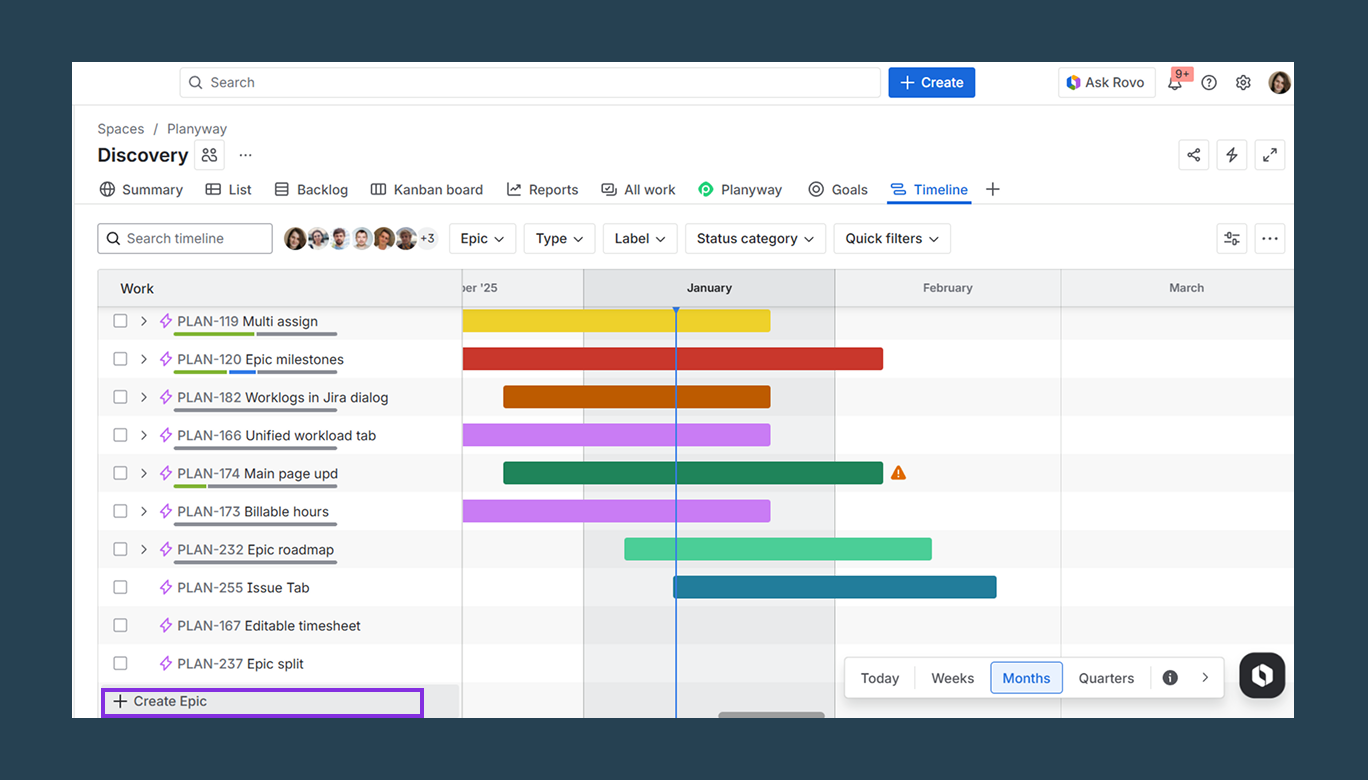Switch to the Backlog tab
The width and height of the screenshot is (1368, 780).
[x=311, y=190]
